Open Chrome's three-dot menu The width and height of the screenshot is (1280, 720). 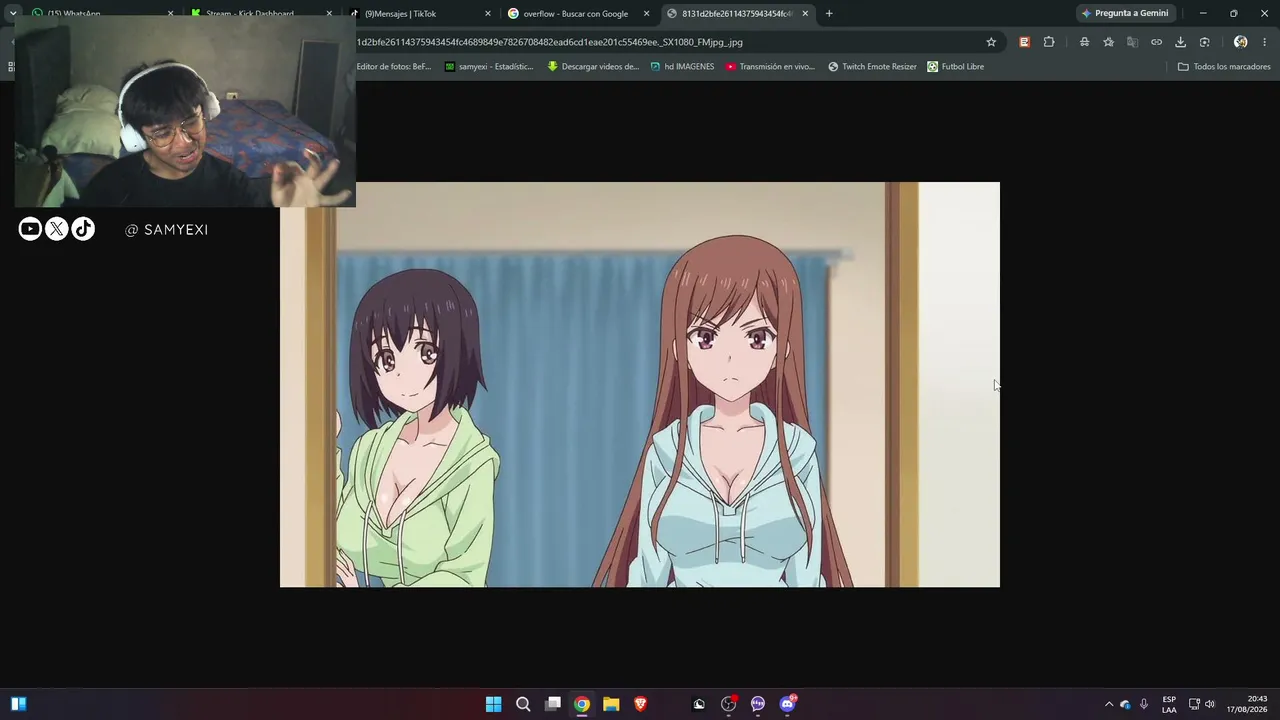click(x=1265, y=42)
